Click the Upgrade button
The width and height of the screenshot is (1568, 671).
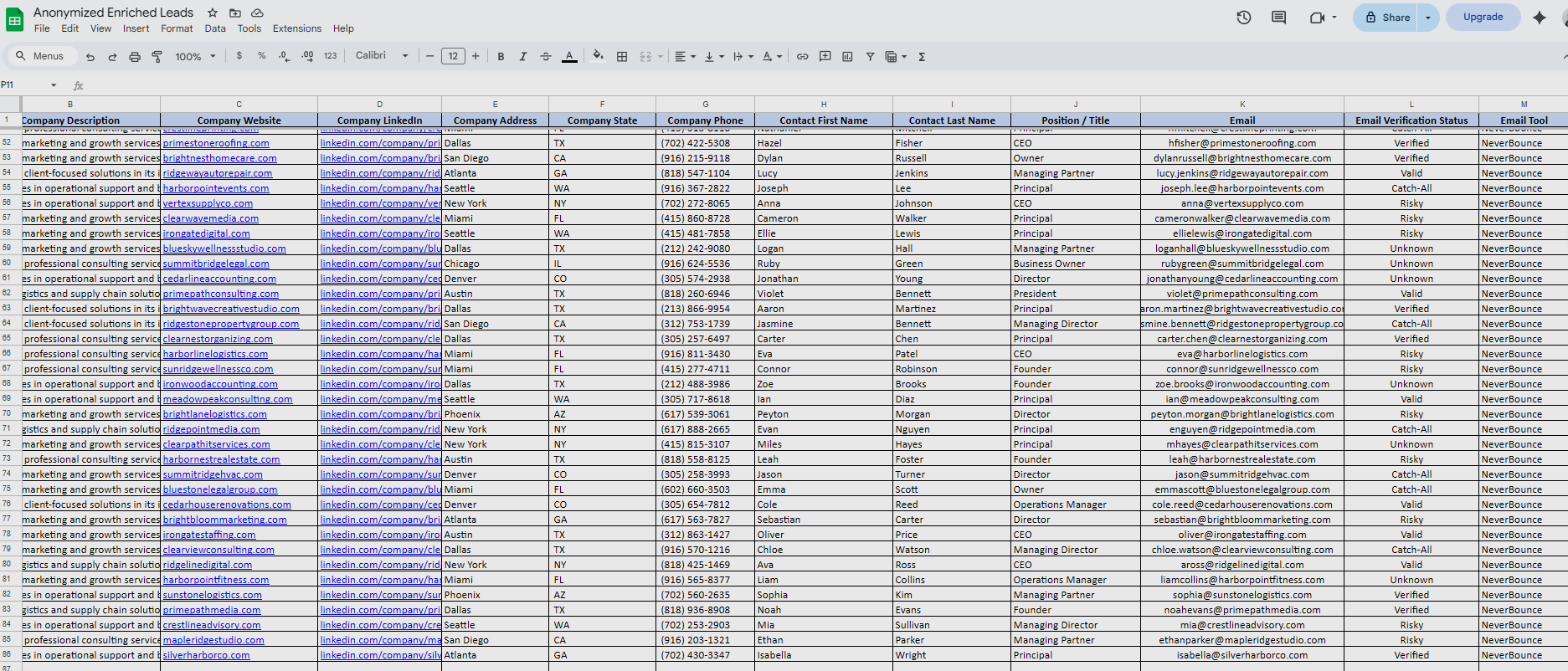click(x=1483, y=17)
